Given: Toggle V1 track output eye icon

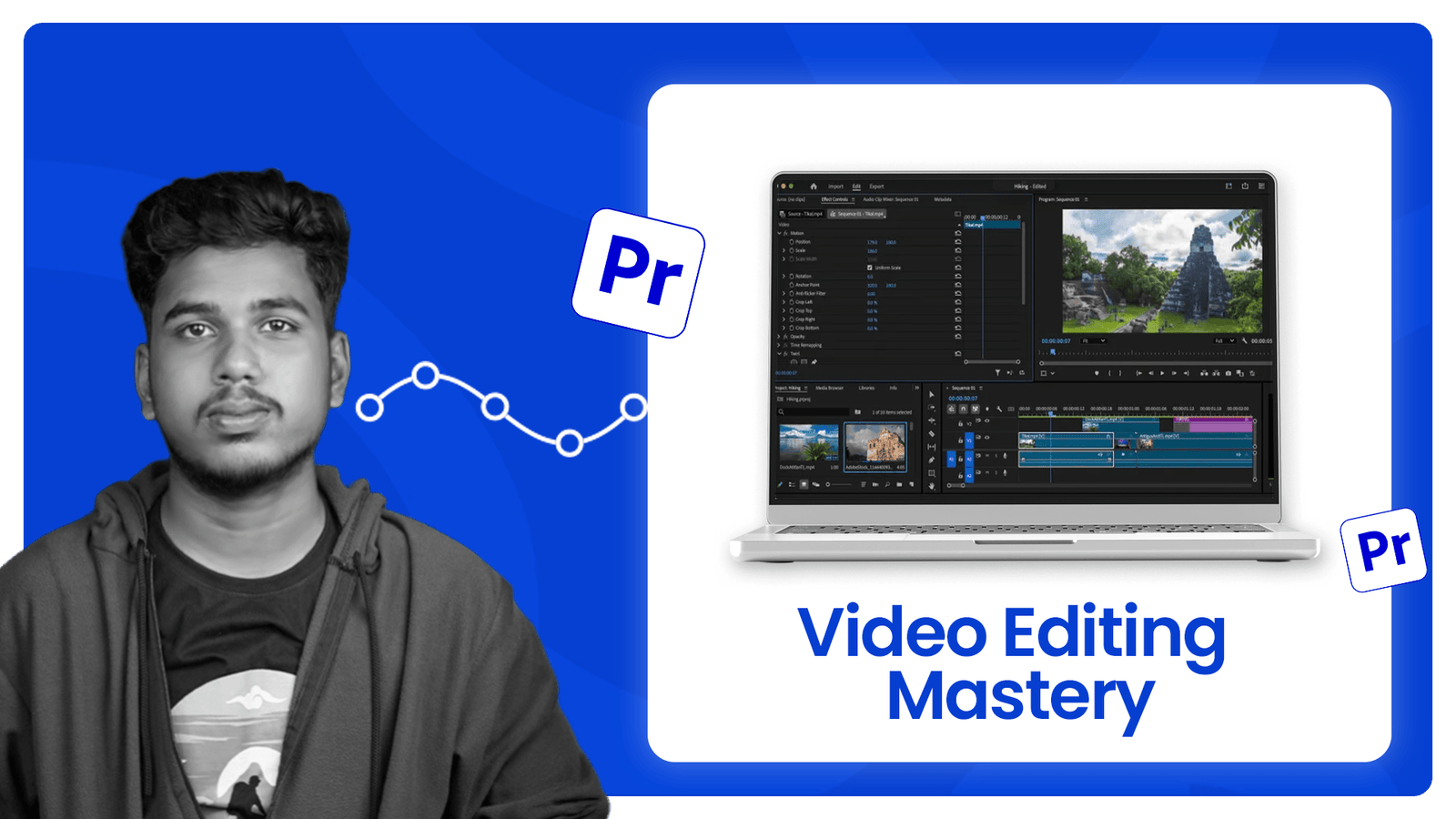Looking at the screenshot, I should [x=987, y=438].
